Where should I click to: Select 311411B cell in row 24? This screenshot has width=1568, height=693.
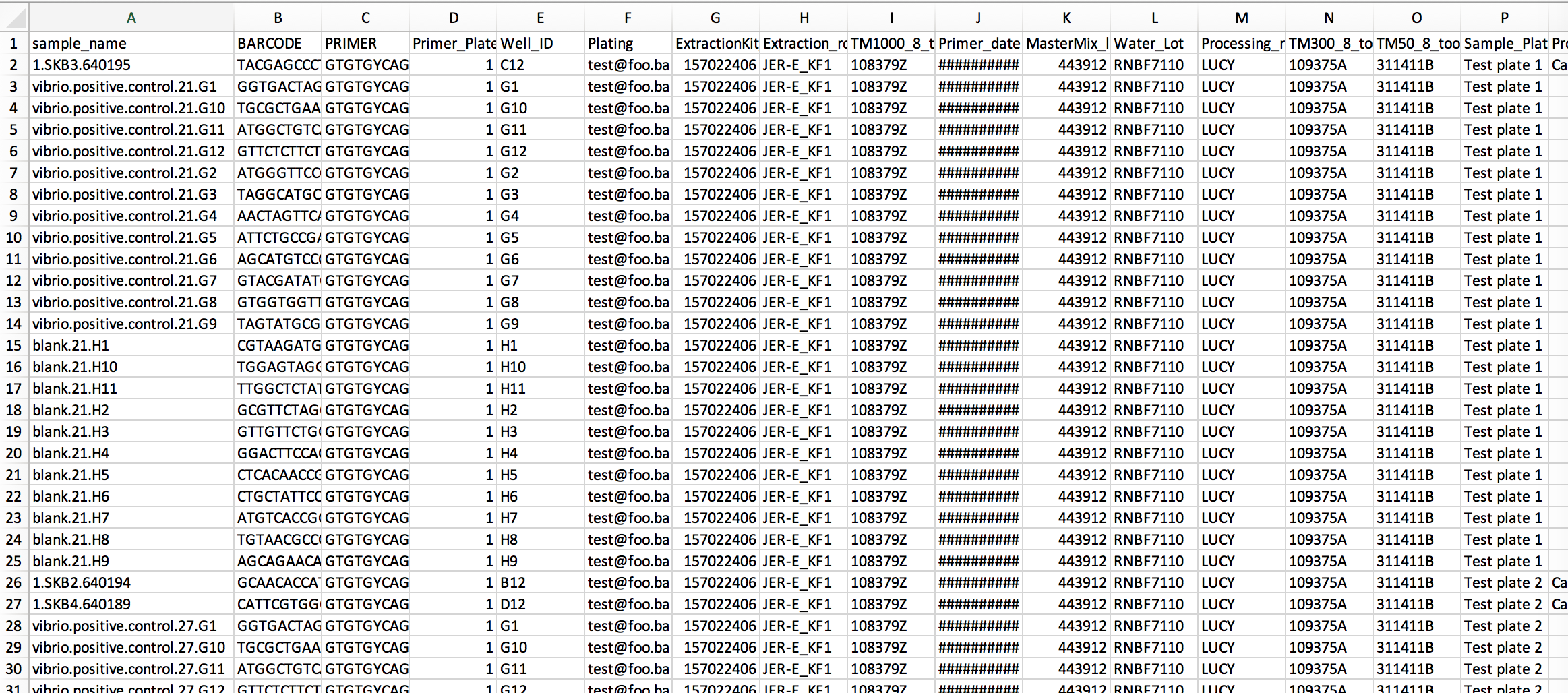(1417, 539)
